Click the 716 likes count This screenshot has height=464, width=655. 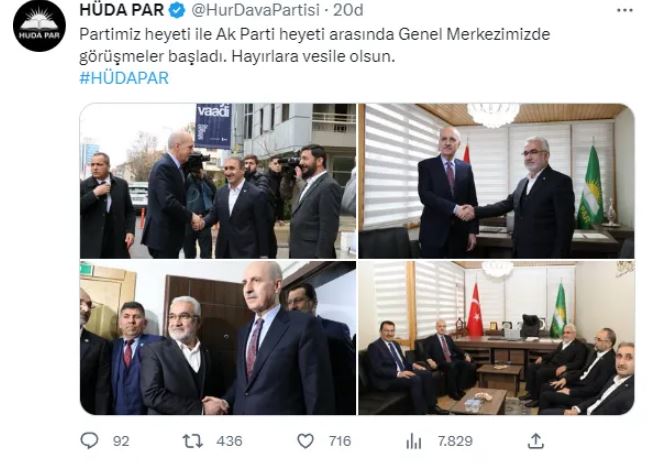click(x=340, y=441)
